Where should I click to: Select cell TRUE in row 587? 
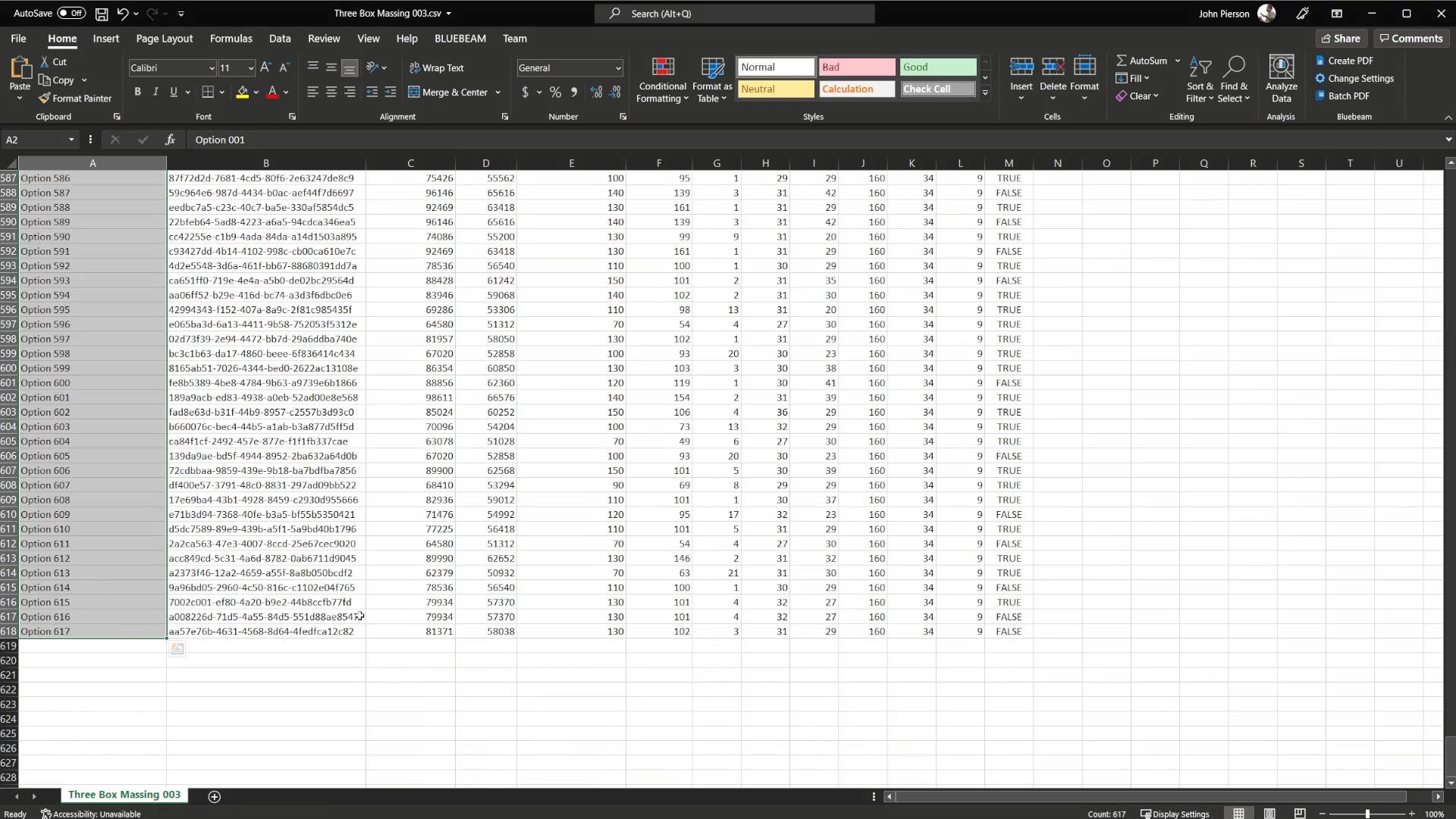tap(1008, 178)
